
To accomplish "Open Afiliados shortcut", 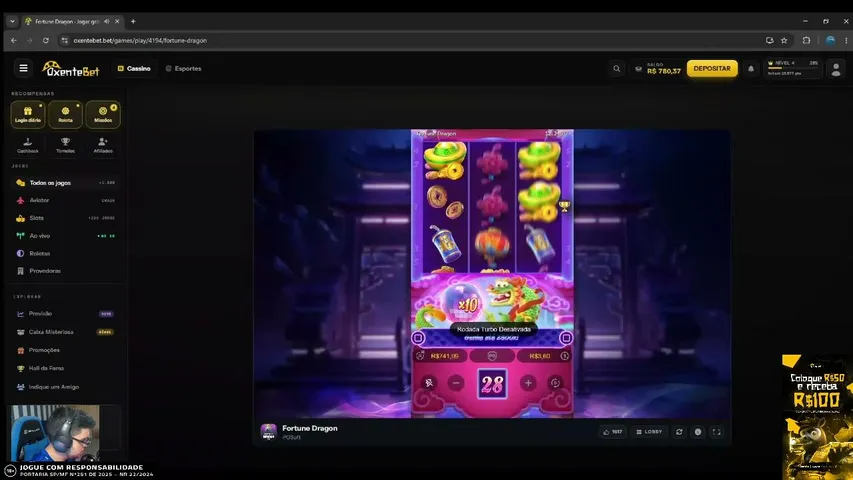I will point(103,145).
